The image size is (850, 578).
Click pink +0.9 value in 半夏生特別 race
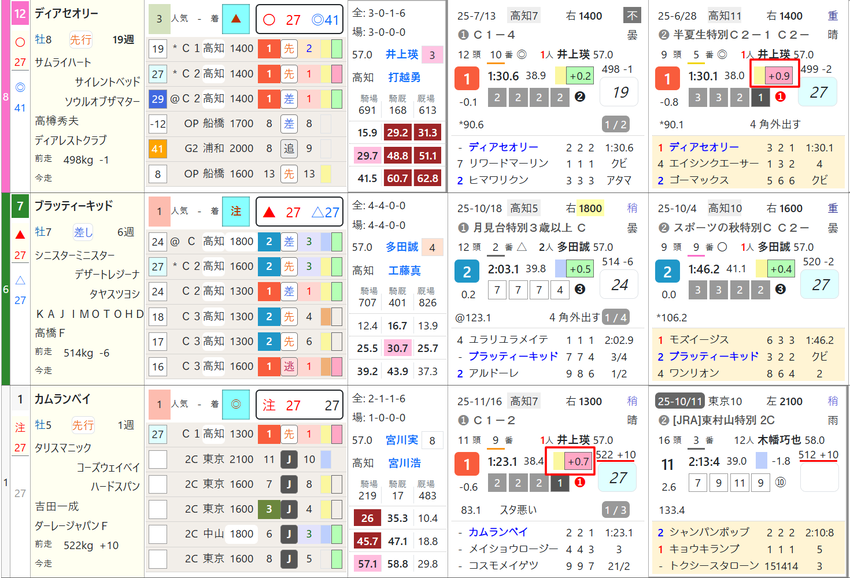779,76
